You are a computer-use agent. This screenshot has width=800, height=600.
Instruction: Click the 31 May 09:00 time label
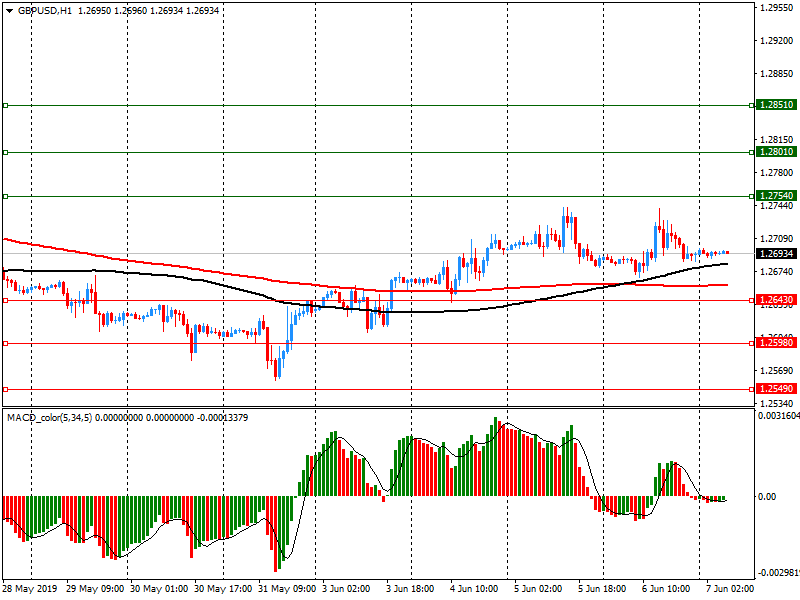[287, 589]
